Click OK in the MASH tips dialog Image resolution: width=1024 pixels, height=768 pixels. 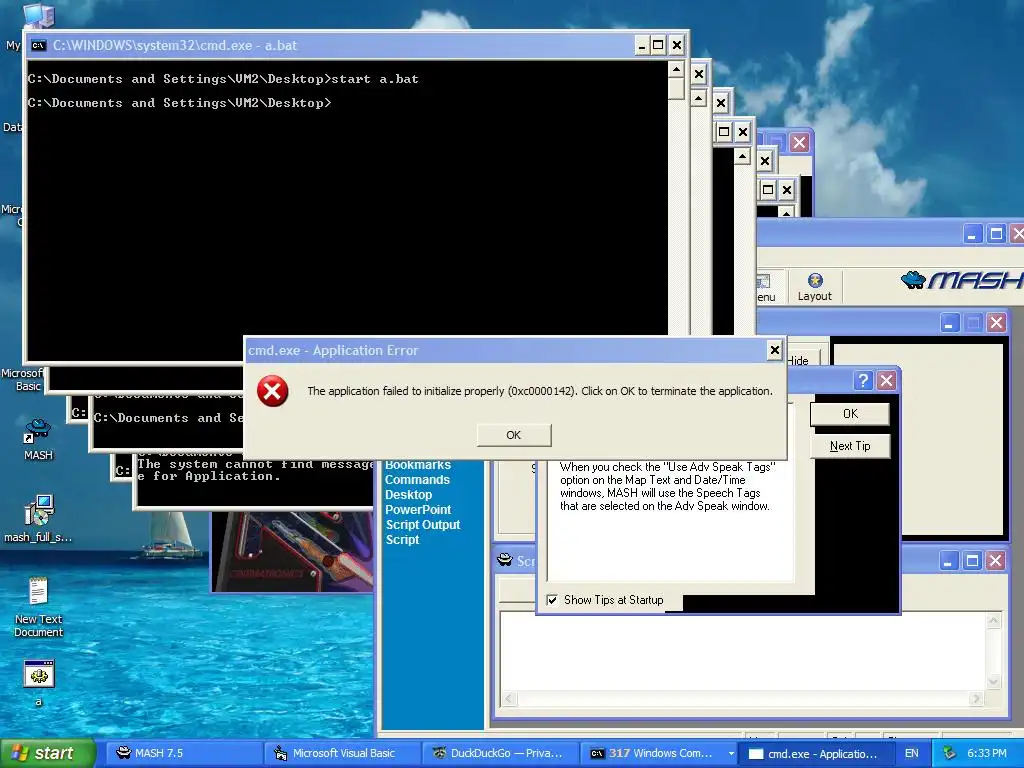(x=850, y=414)
